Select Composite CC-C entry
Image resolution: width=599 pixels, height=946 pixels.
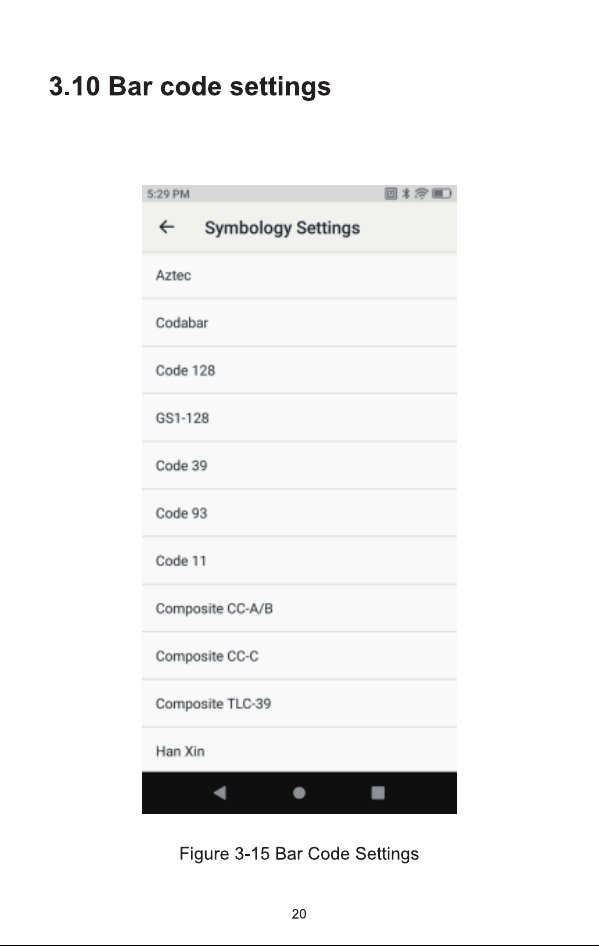pos(299,656)
